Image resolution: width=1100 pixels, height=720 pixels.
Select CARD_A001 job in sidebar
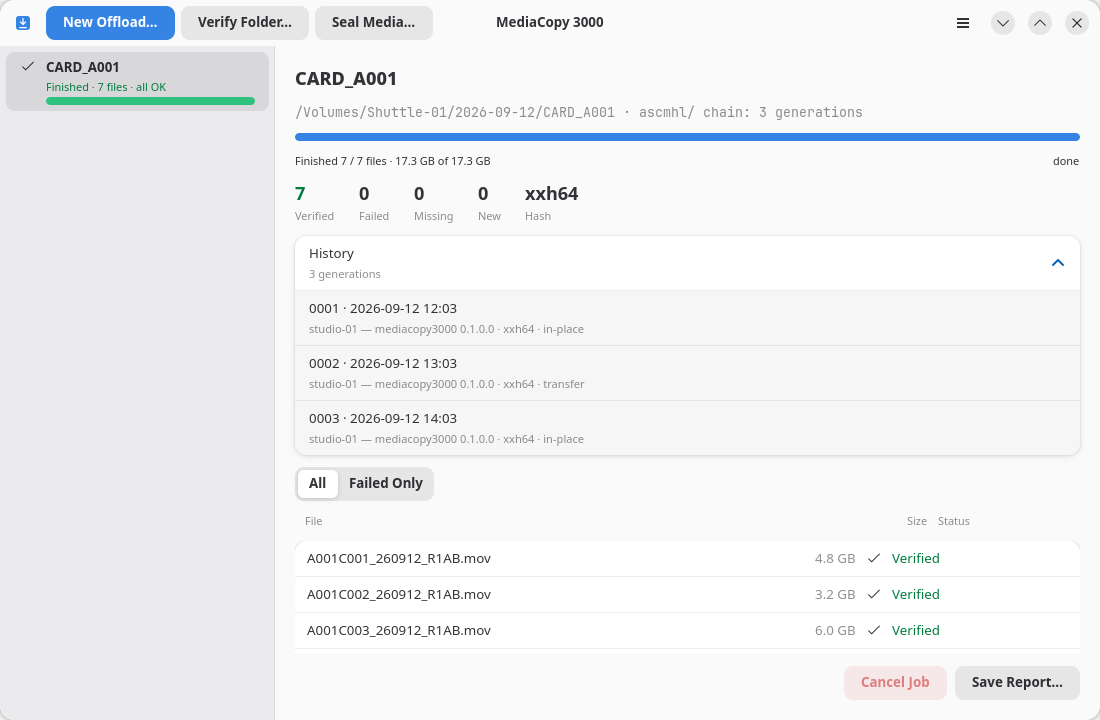138,81
